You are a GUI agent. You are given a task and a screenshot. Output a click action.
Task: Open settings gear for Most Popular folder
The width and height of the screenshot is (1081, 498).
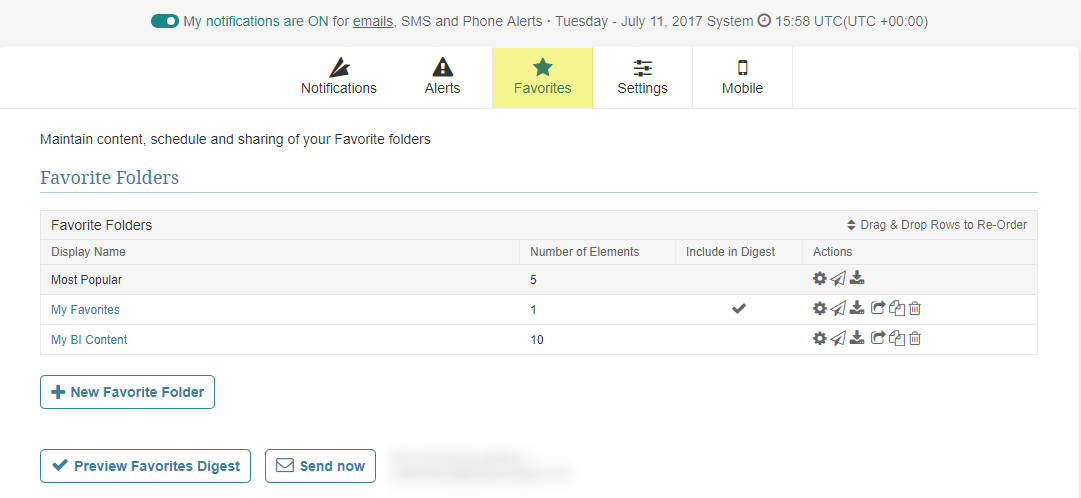820,279
